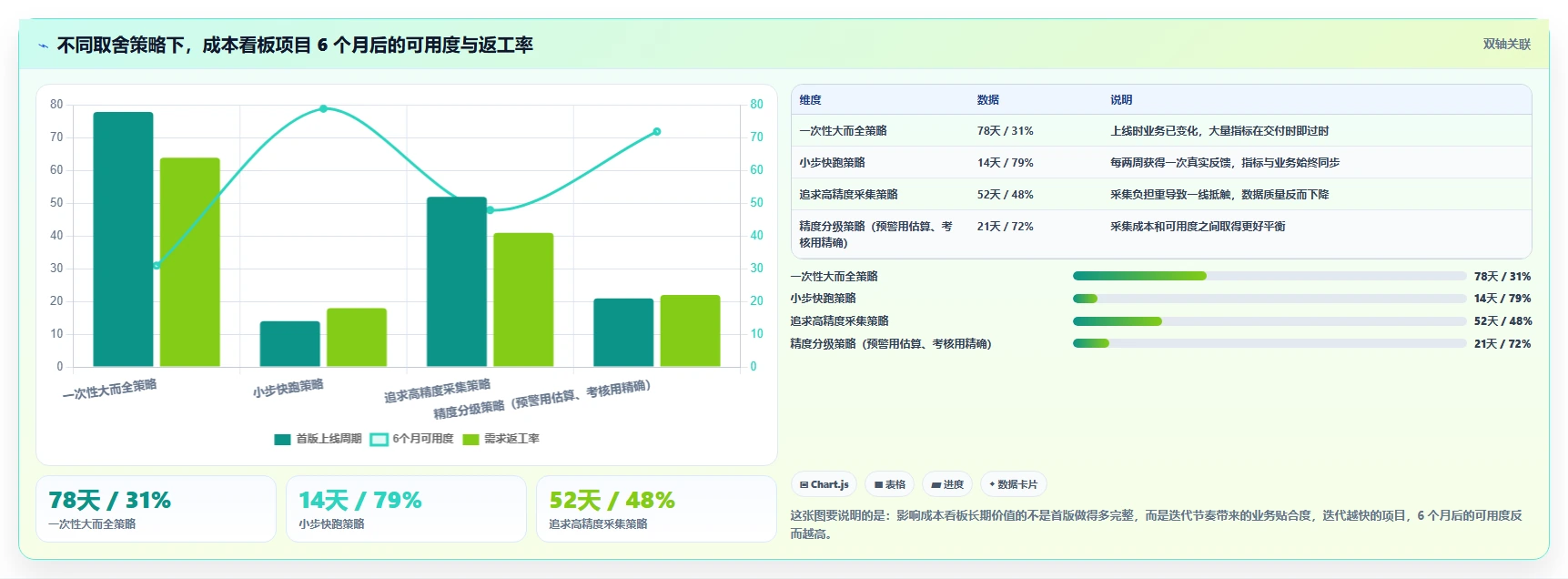Click the 表格 tag chip
This screenshot has height=579, width=1568.
pyautogui.click(x=890, y=484)
